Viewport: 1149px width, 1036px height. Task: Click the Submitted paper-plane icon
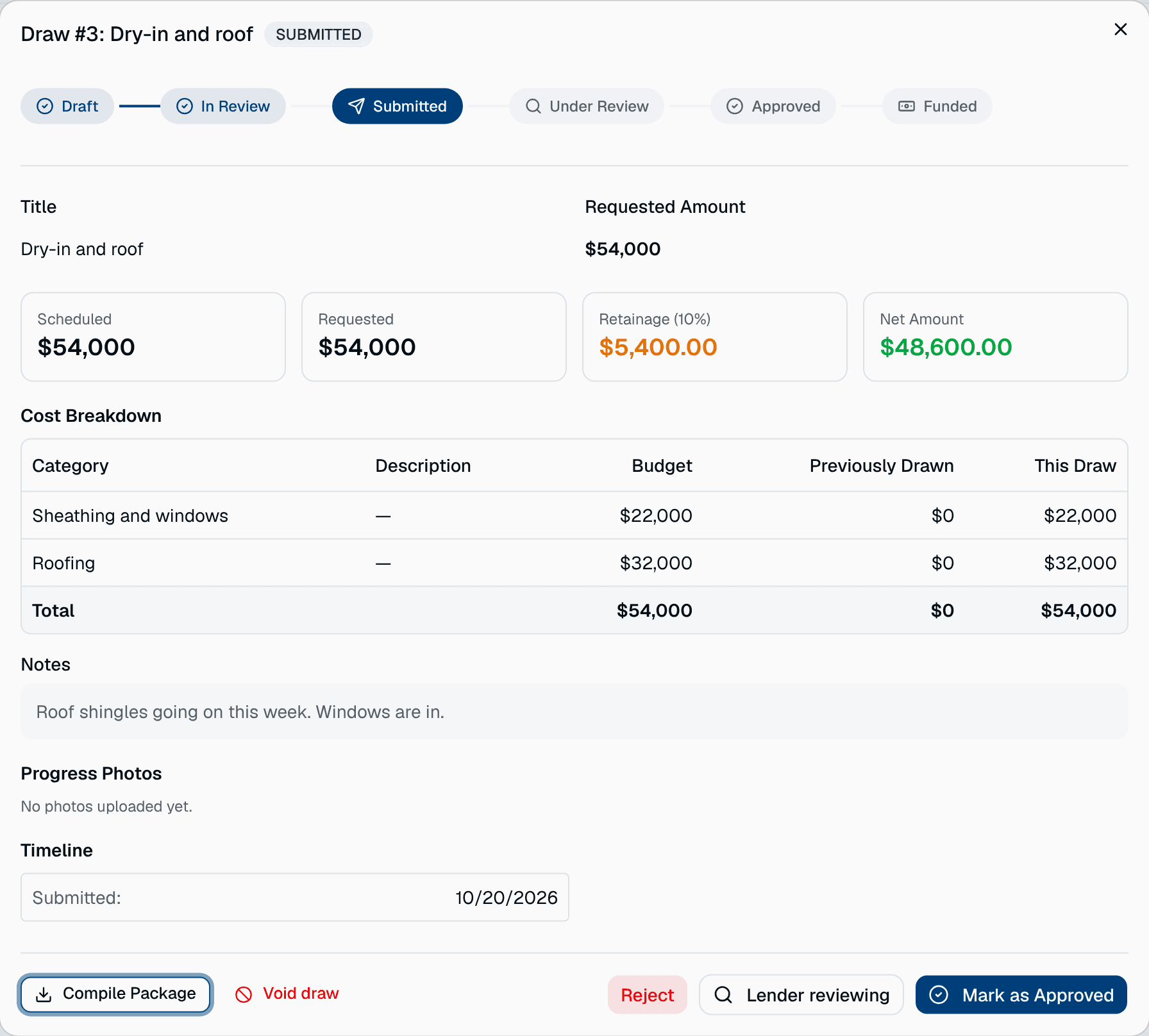[x=356, y=106]
